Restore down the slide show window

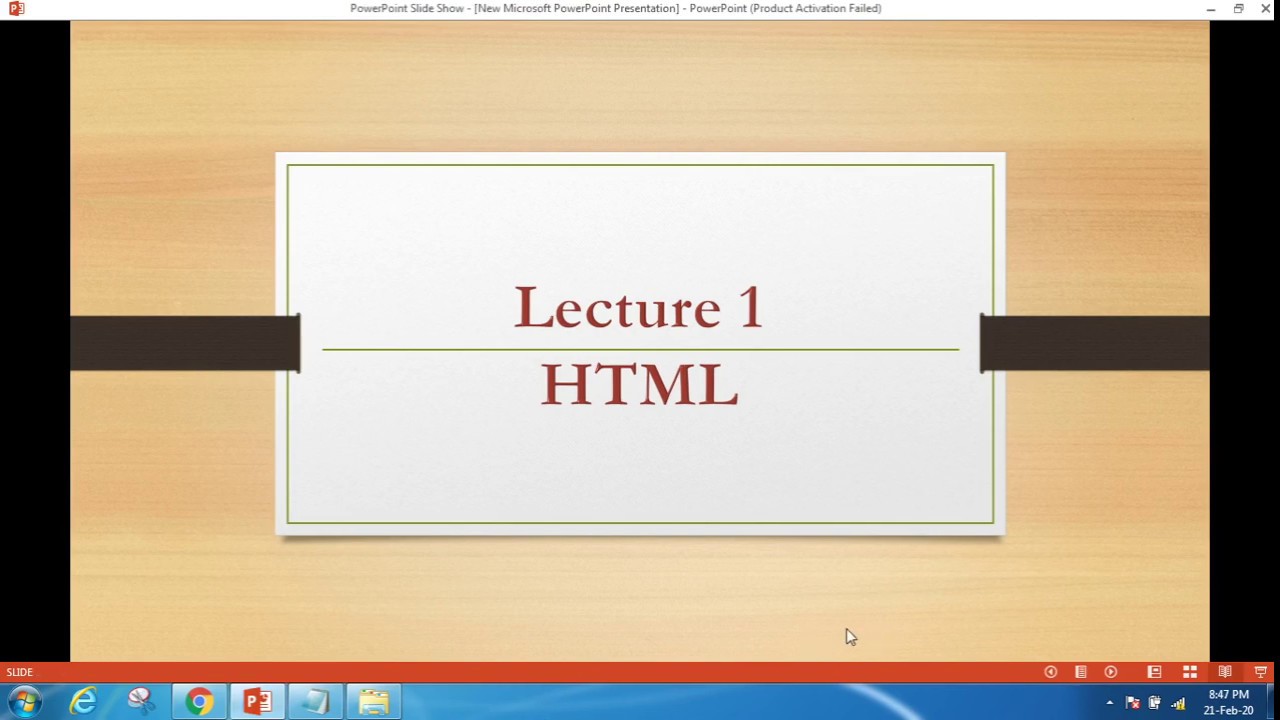[x=1238, y=8]
